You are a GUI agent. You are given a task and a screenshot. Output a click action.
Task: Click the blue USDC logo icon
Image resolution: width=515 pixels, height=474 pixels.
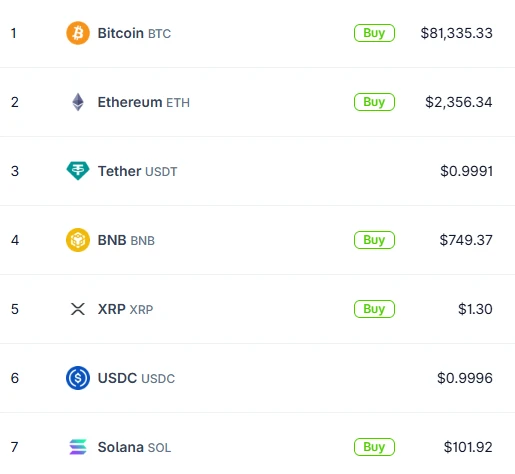[x=78, y=378]
